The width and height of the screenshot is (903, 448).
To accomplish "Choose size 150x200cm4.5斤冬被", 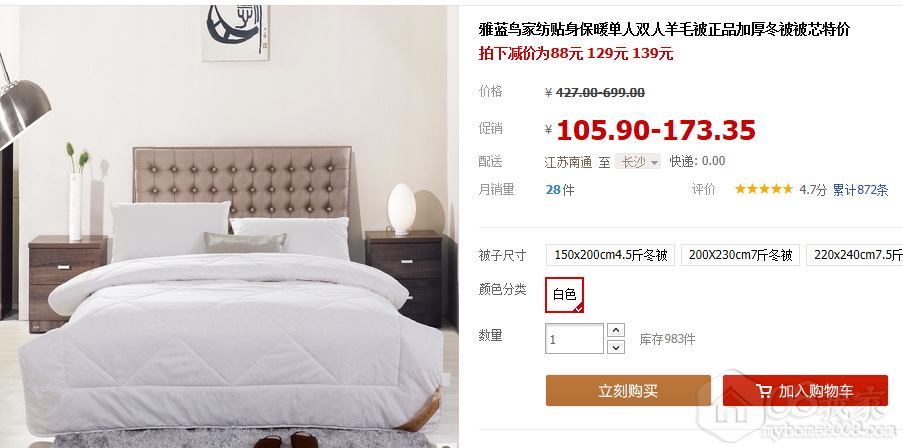I will click(610, 255).
